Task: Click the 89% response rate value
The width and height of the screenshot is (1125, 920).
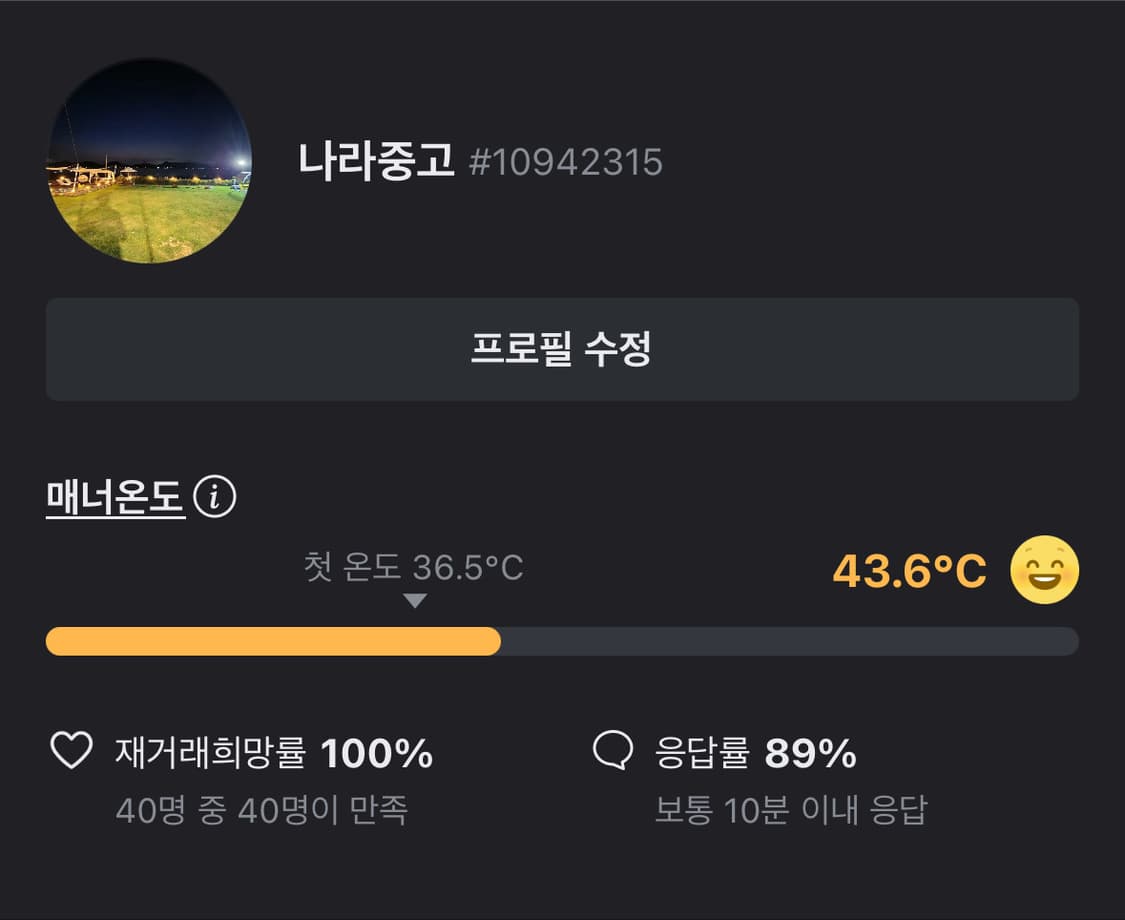Action: (810, 753)
